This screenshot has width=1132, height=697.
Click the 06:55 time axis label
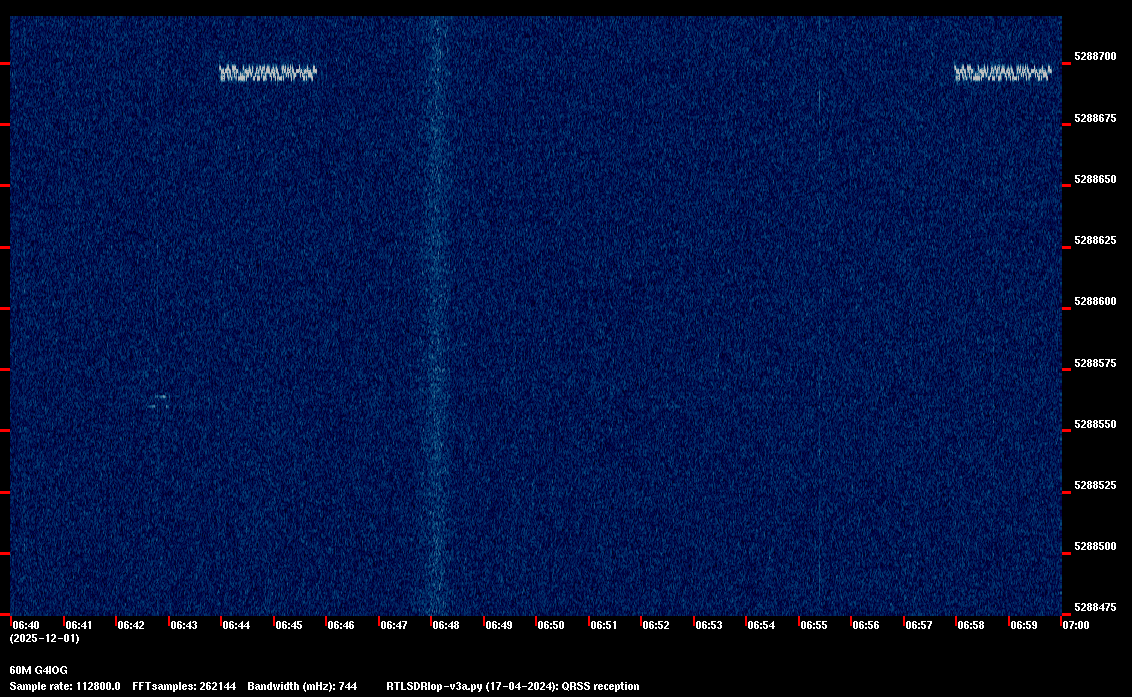click(814, 625)
